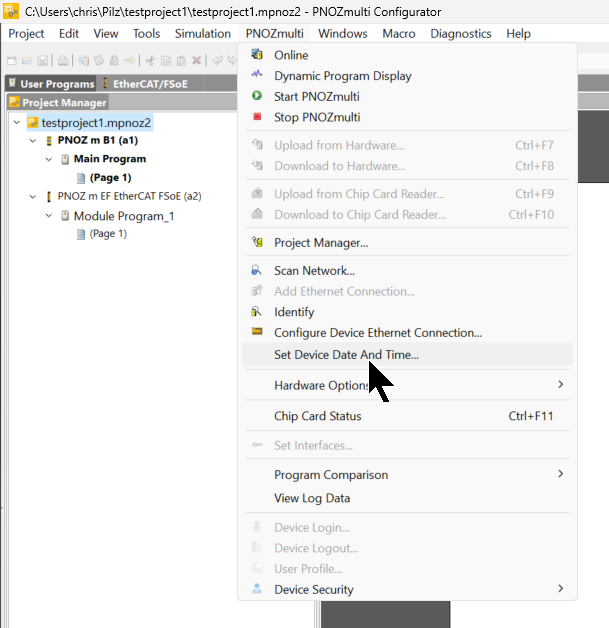Open the View menu
This screenshot has height=628, width=609.
(x=106, y=34)
